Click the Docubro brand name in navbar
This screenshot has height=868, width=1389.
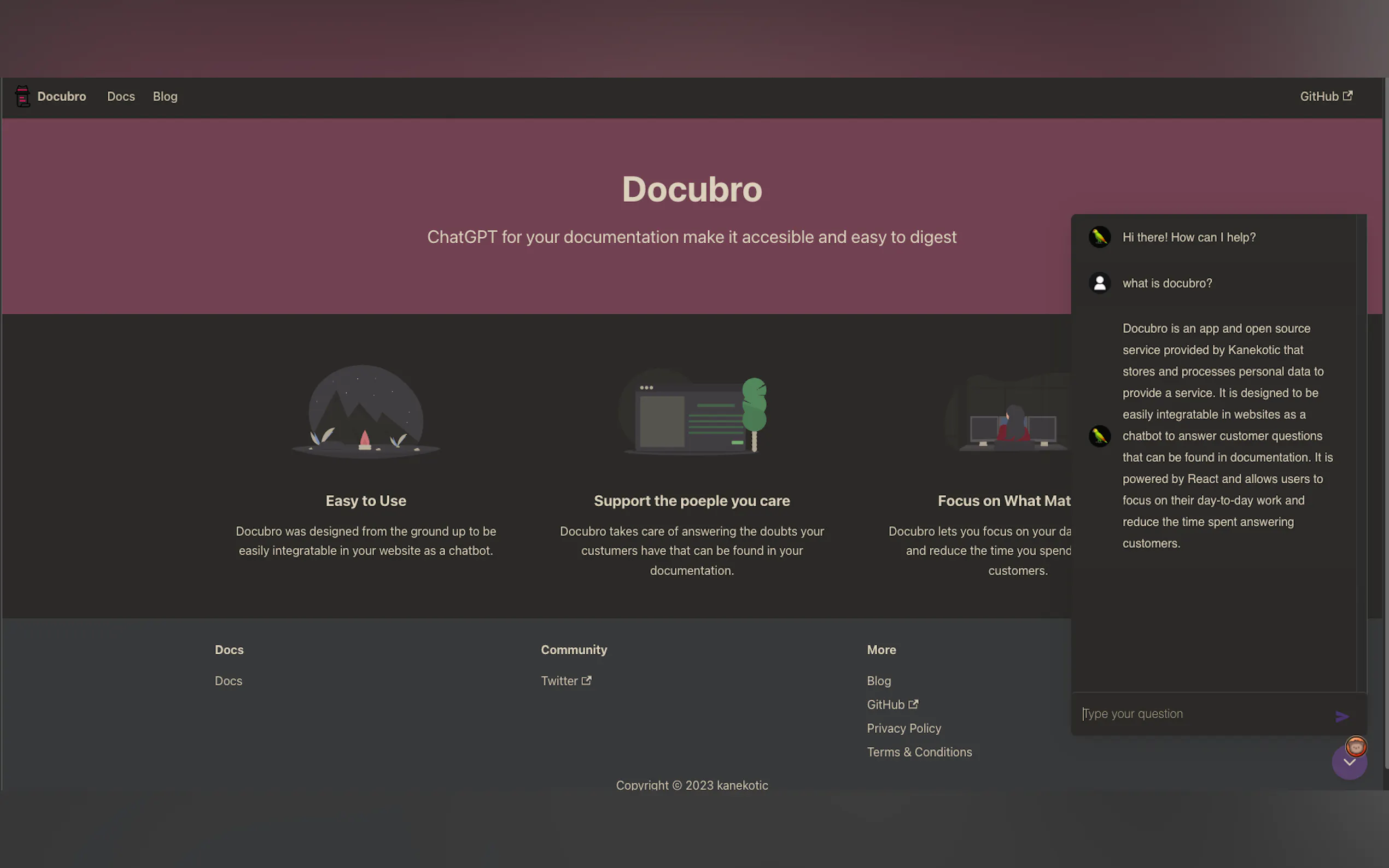coord(61,96)
